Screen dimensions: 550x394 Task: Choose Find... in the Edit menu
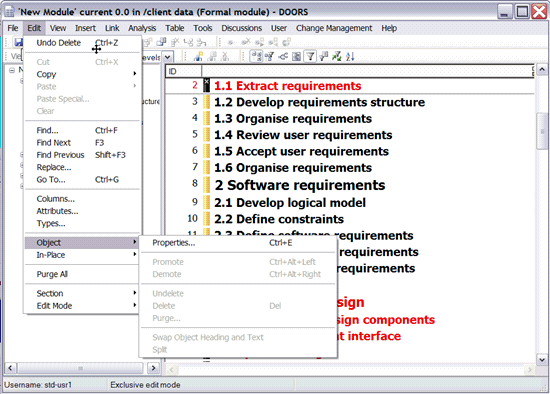coord(82,130)
